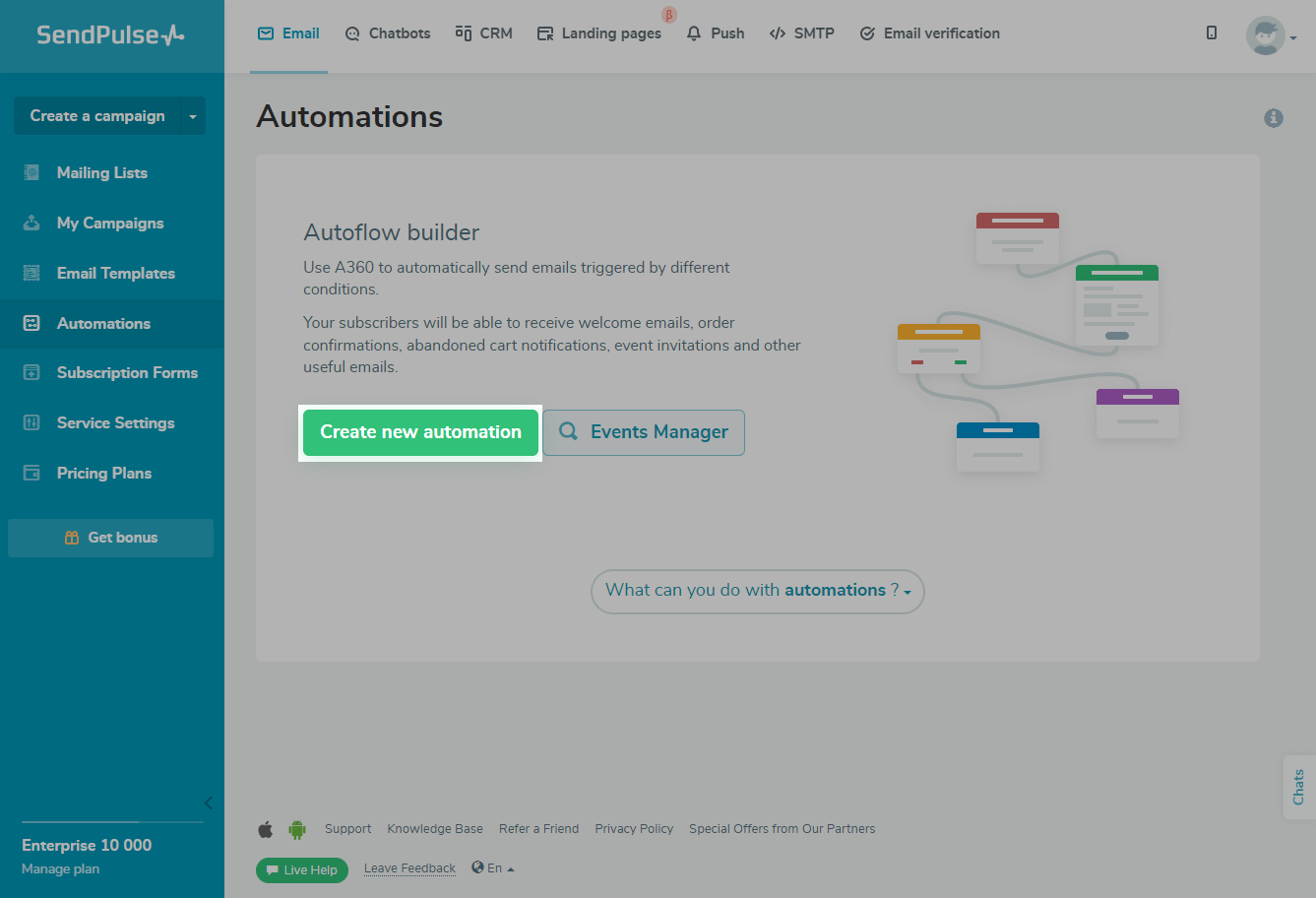The height and width of the screenshot is (898, 1316).
Task: Open the Chats side panel tab
Action: [1299, 787]
